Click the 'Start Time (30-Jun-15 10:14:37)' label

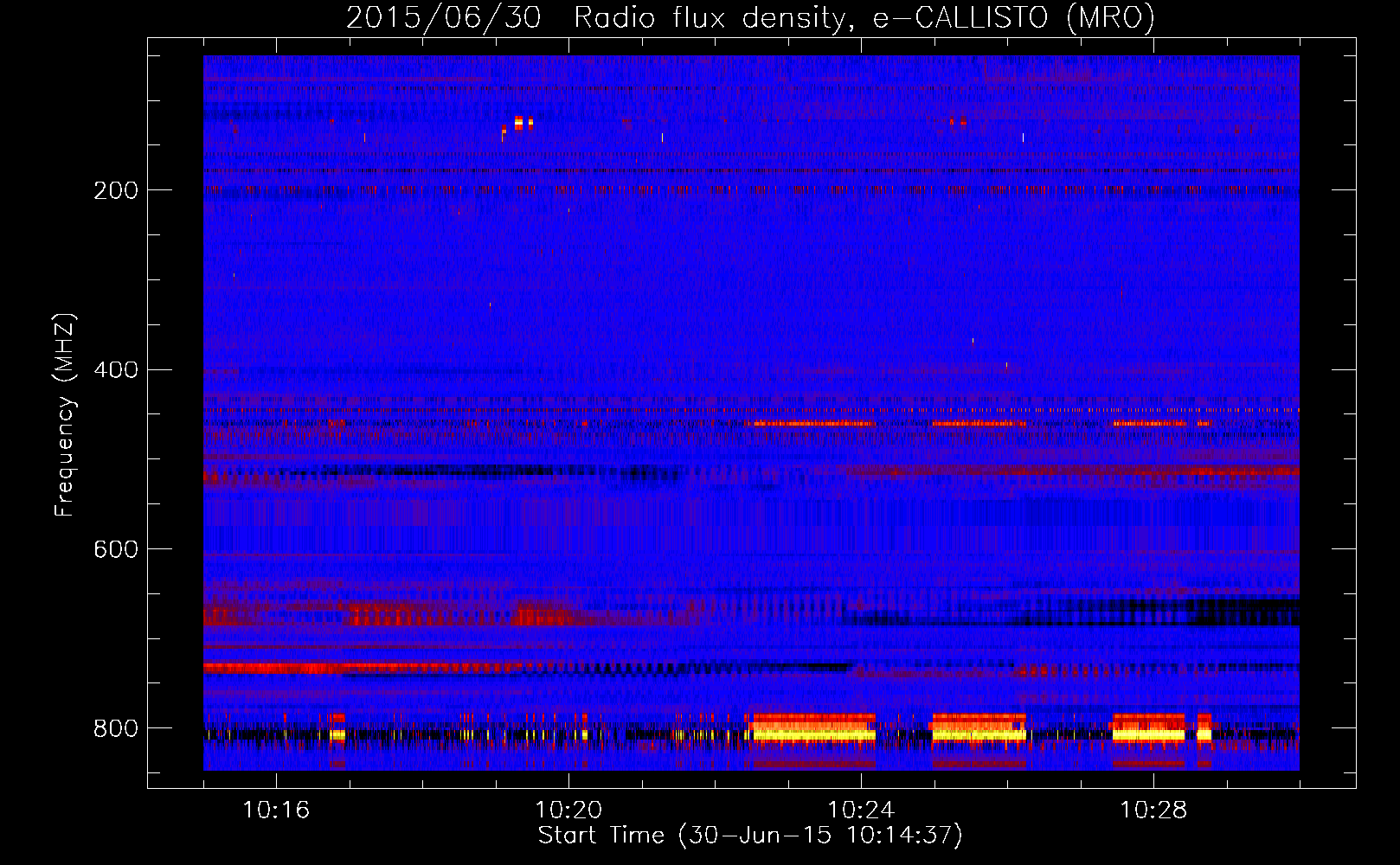click(750, 836)
